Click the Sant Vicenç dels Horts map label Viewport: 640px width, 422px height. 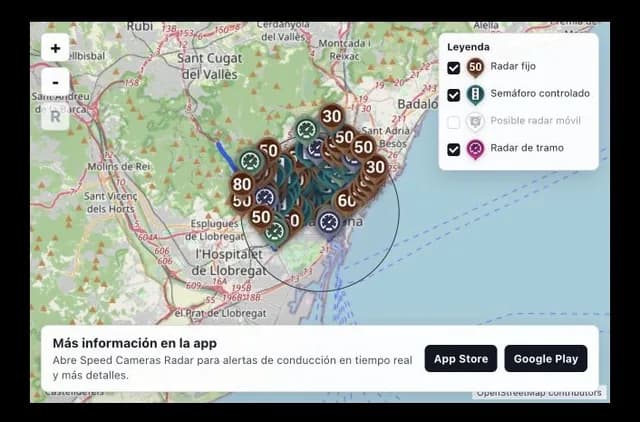point(111,202)
